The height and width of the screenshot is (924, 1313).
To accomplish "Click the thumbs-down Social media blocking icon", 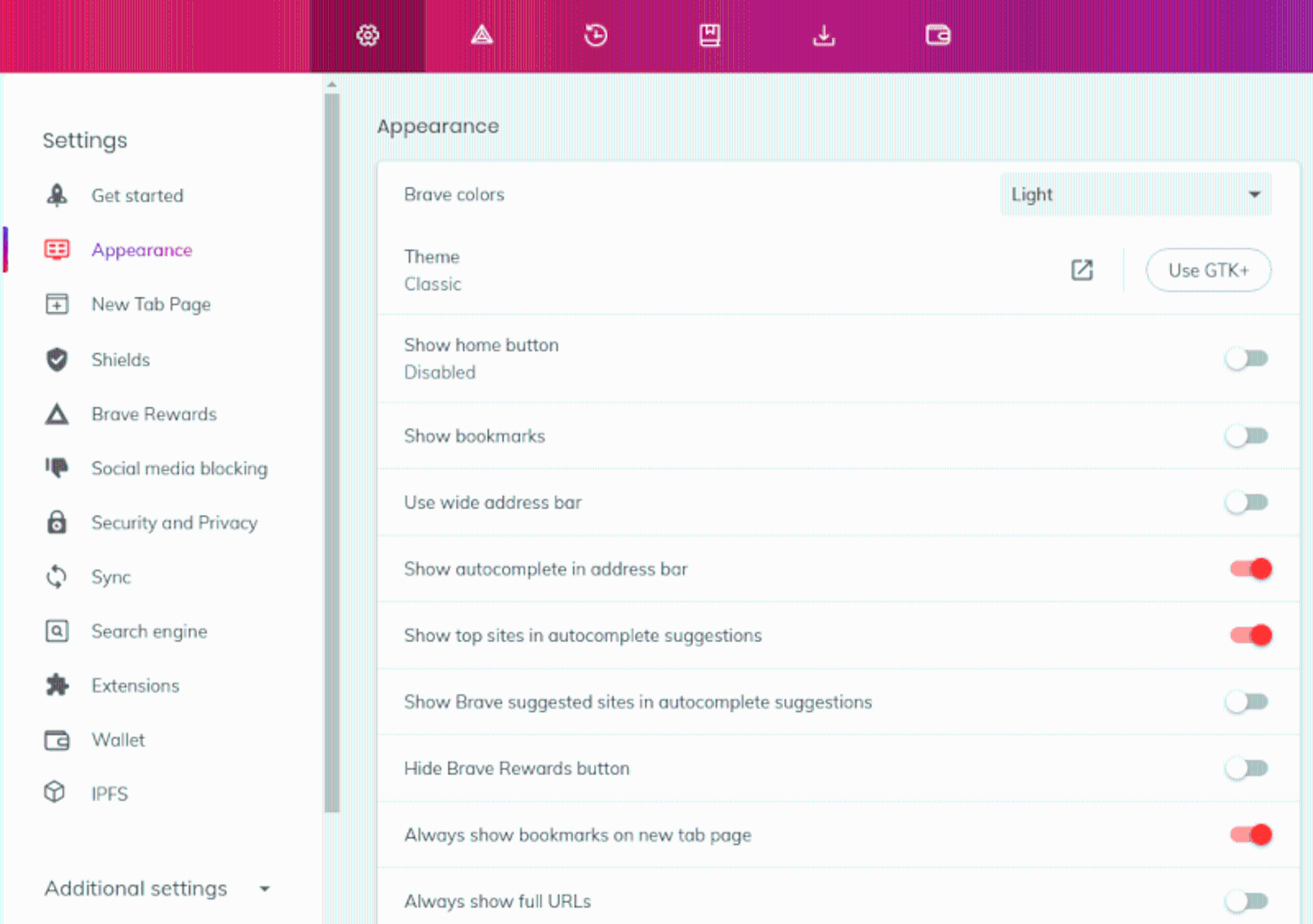I will click(x=57, y=468).
